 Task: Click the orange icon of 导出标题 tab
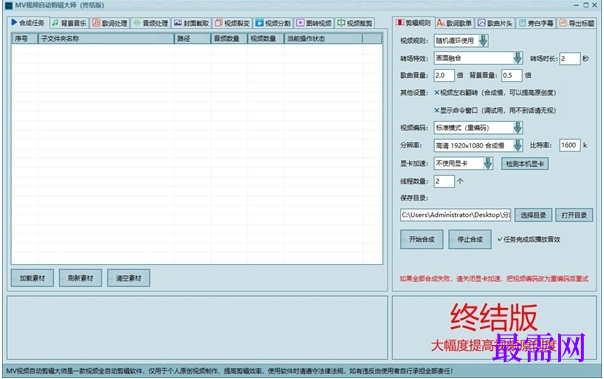point(563,23)
